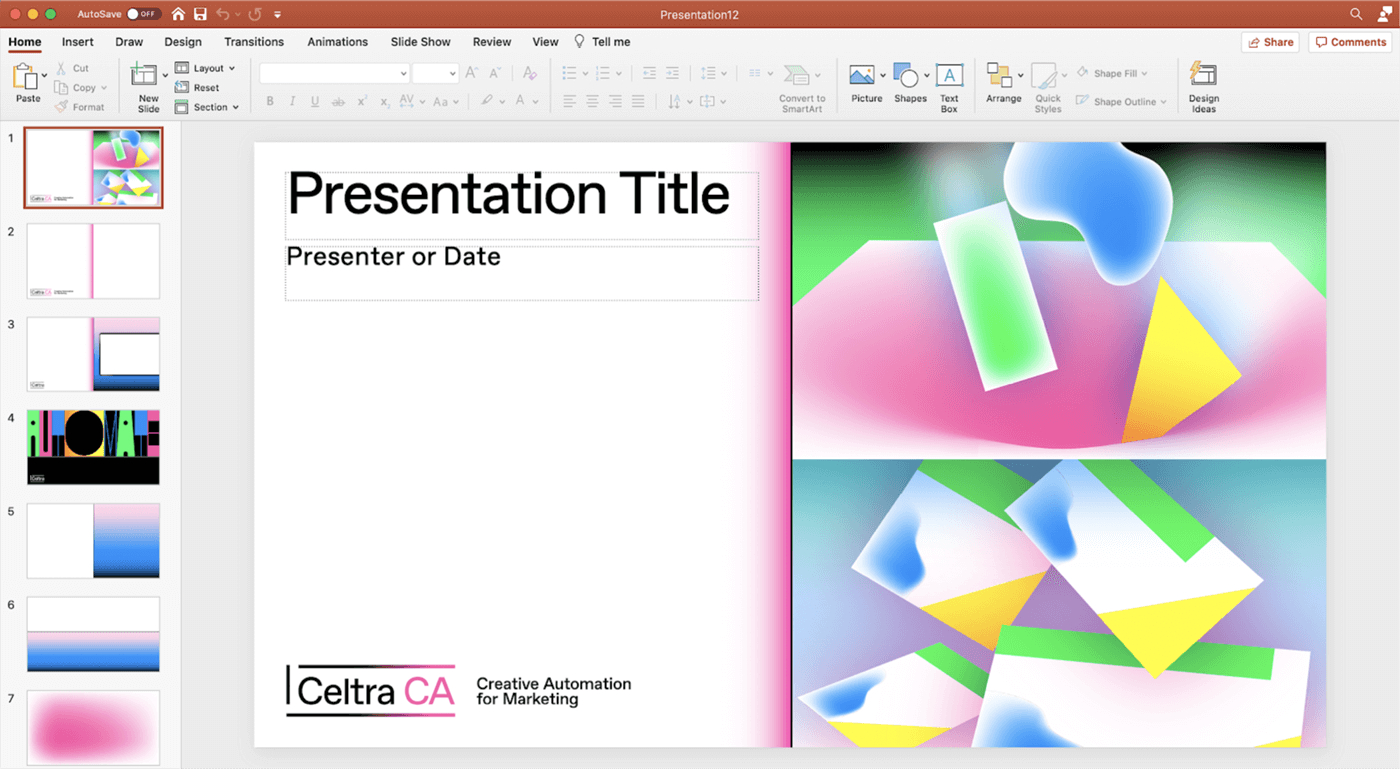Click the Share button
The height and width of the screenshot is (769, 1400).
point(1270,42)
